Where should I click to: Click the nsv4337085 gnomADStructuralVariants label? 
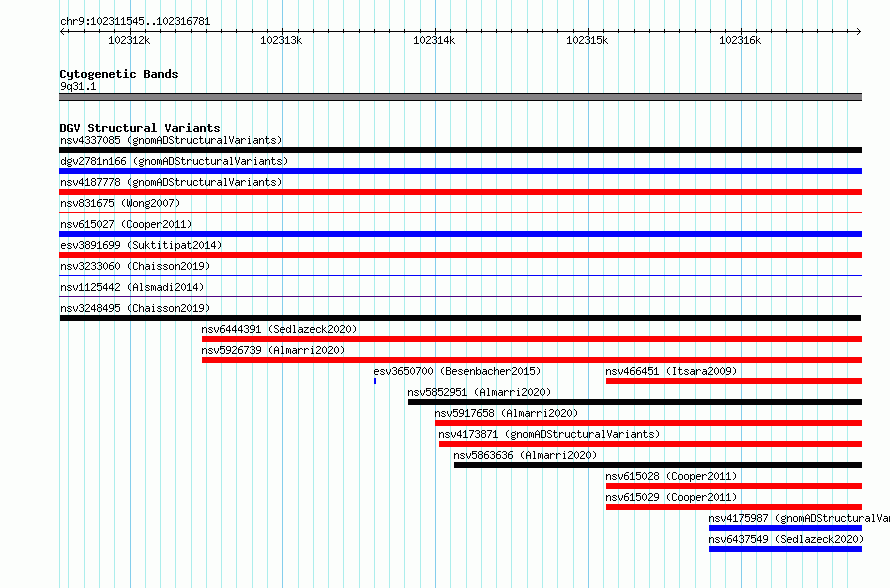[x=171, y=140]
